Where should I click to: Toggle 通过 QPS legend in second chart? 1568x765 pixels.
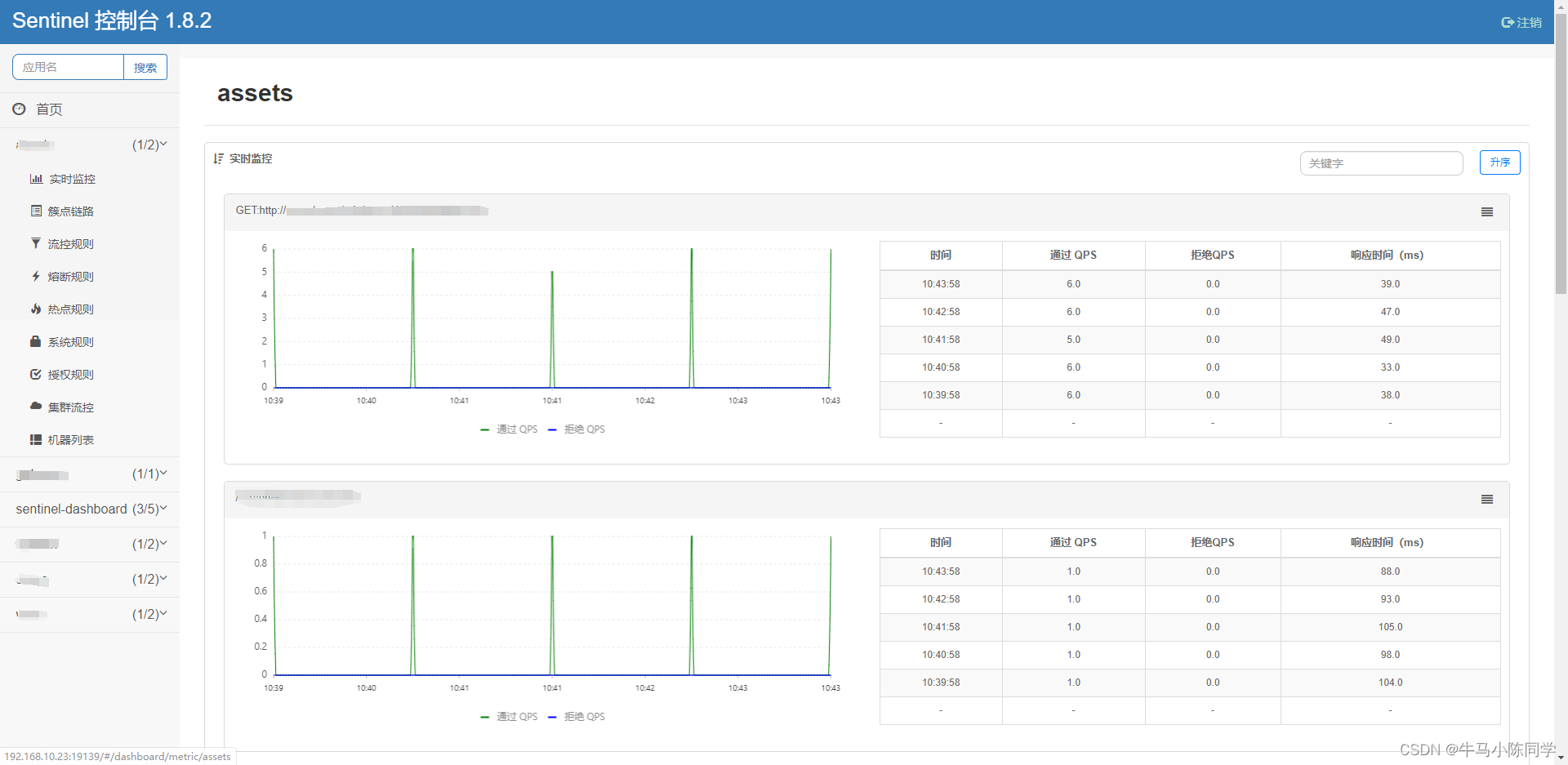pos(510,717)
